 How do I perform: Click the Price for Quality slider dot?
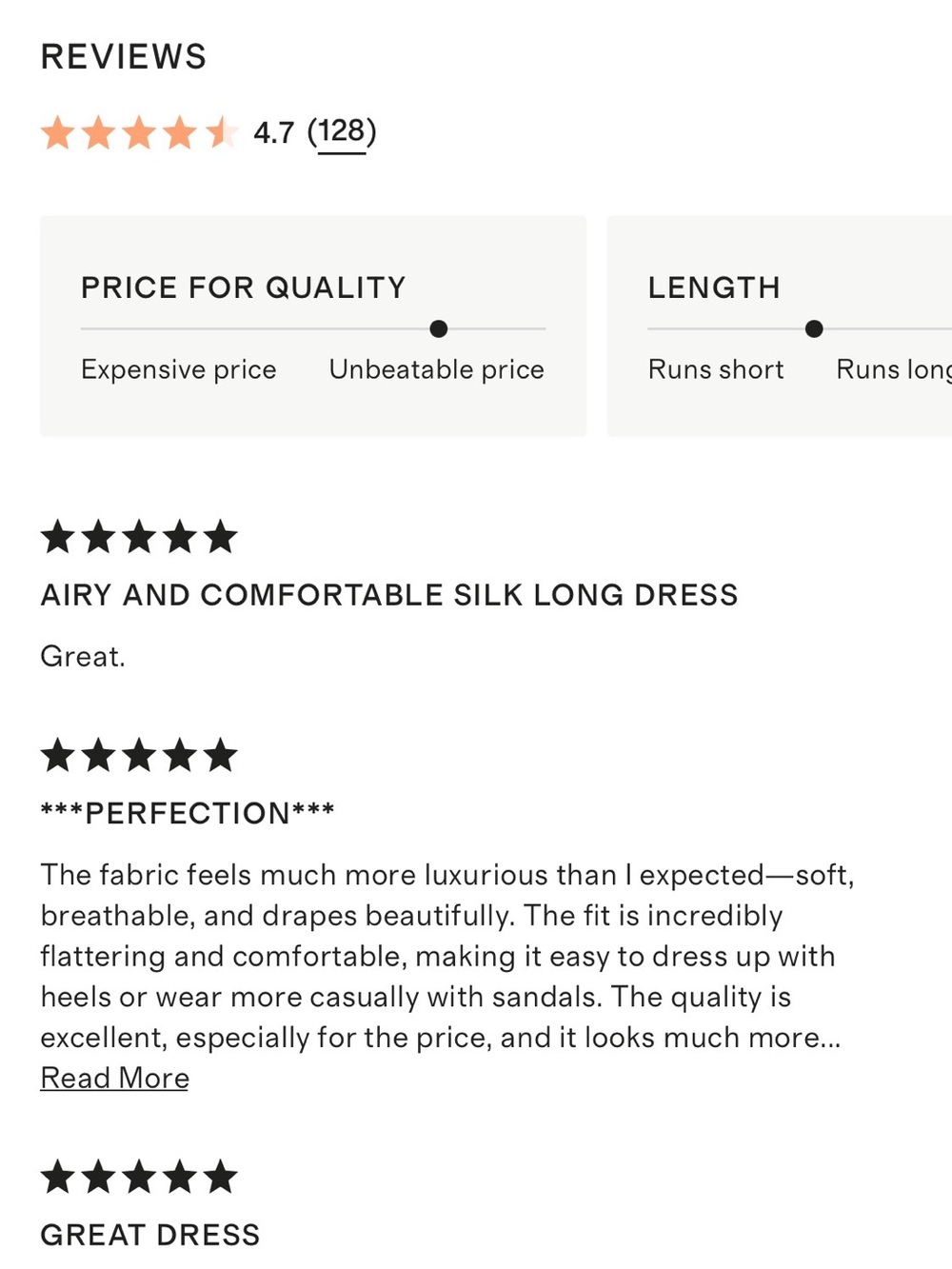(x=438, y=328)
